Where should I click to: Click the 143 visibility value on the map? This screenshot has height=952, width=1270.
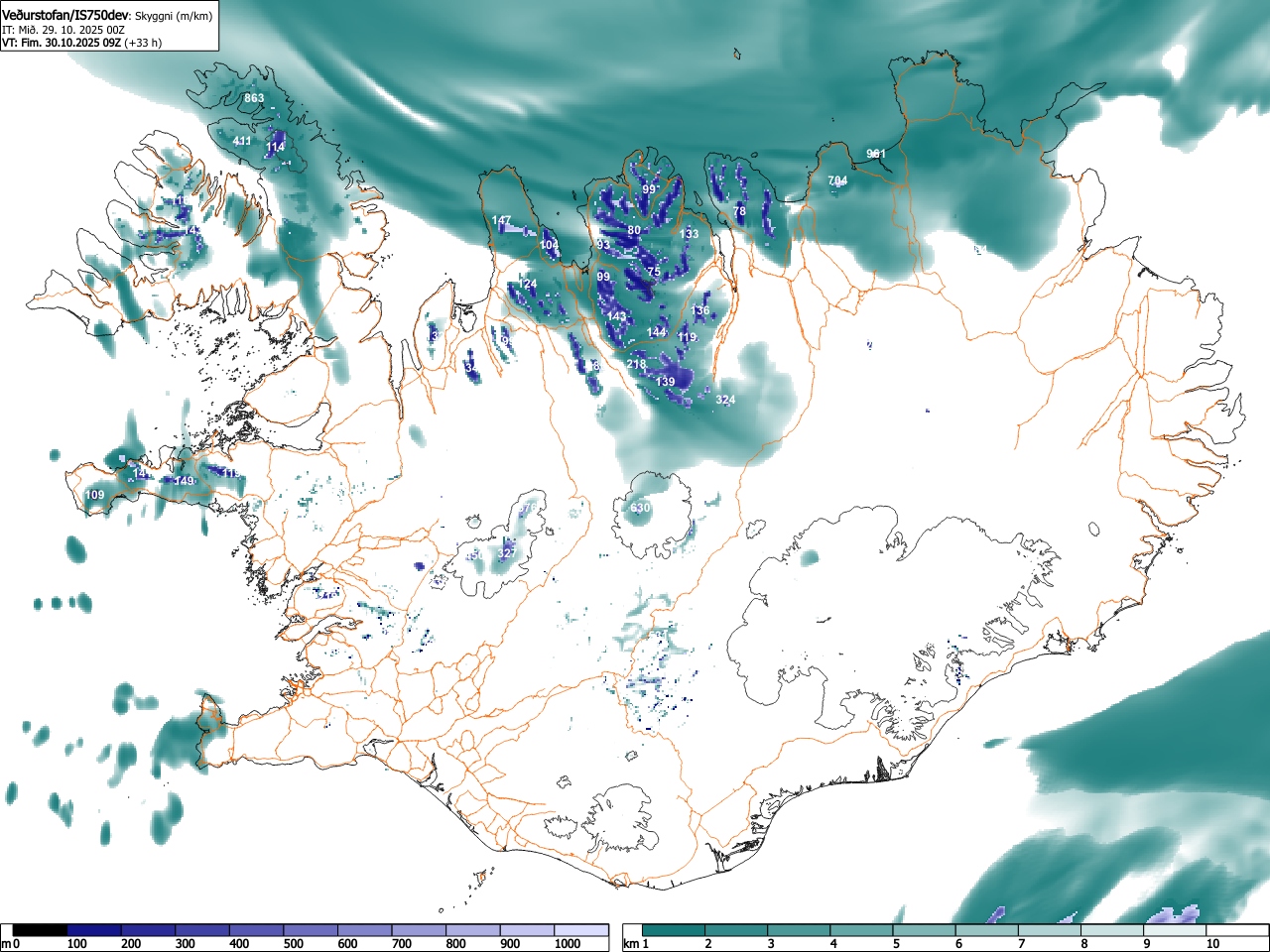coord(617,316)
